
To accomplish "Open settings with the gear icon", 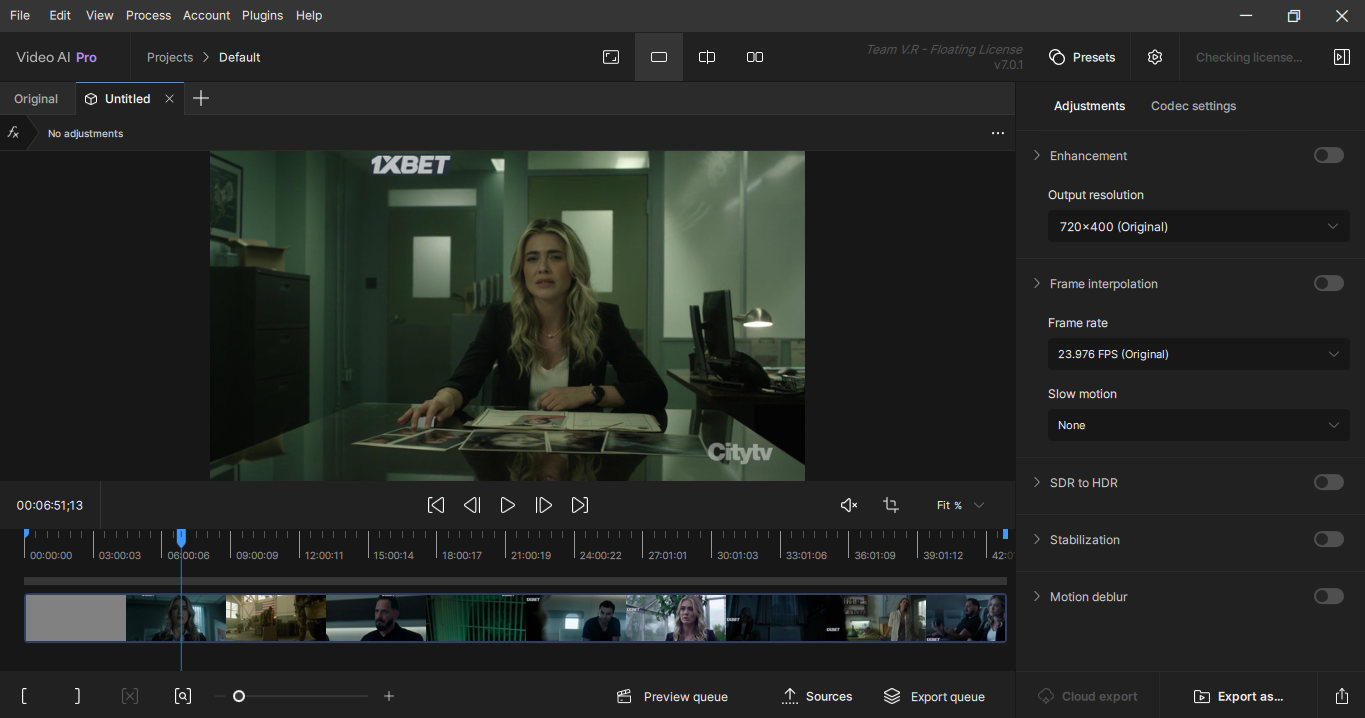I will pos(1155,57).
